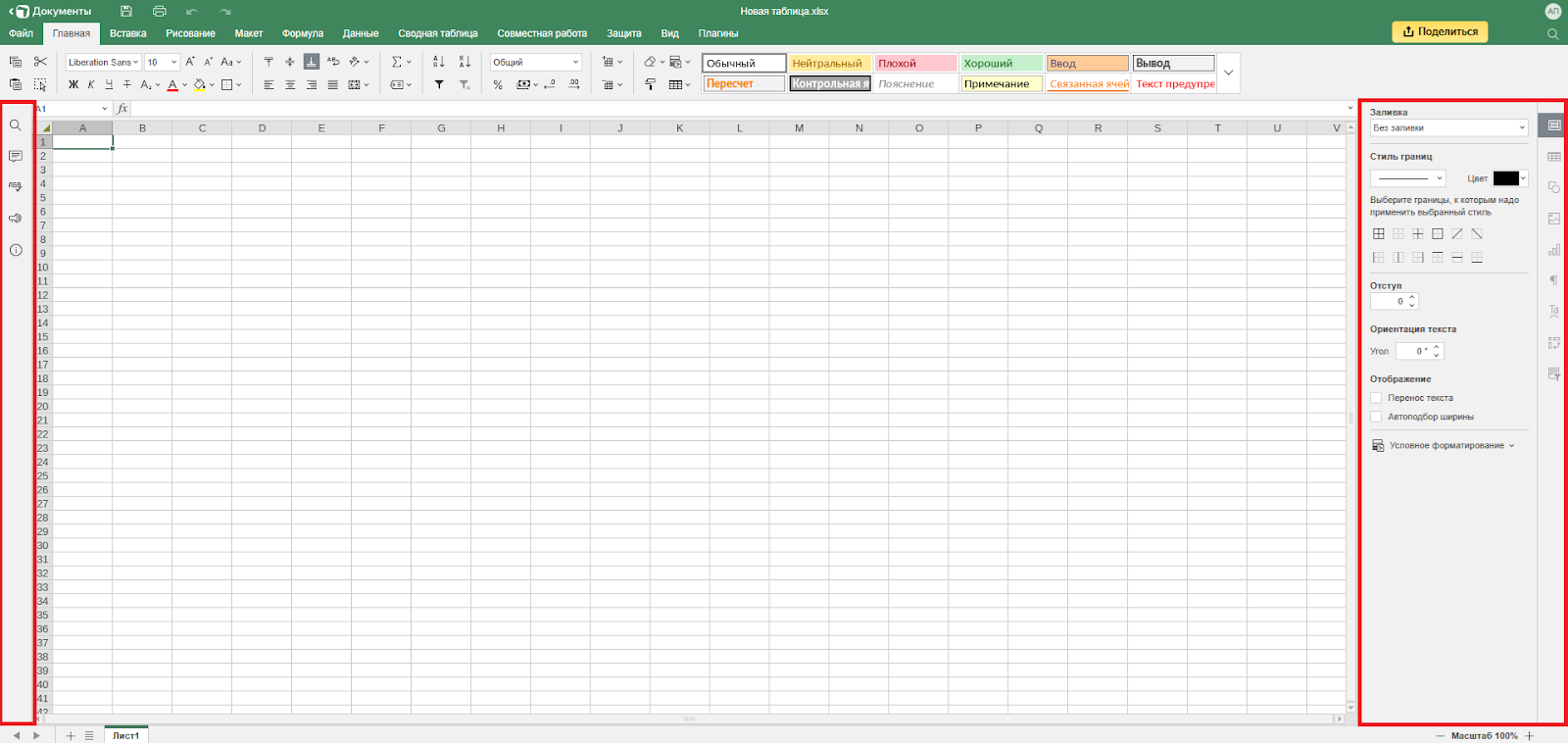
Task: Switch to the Формула tab
Action: (303, 33)
